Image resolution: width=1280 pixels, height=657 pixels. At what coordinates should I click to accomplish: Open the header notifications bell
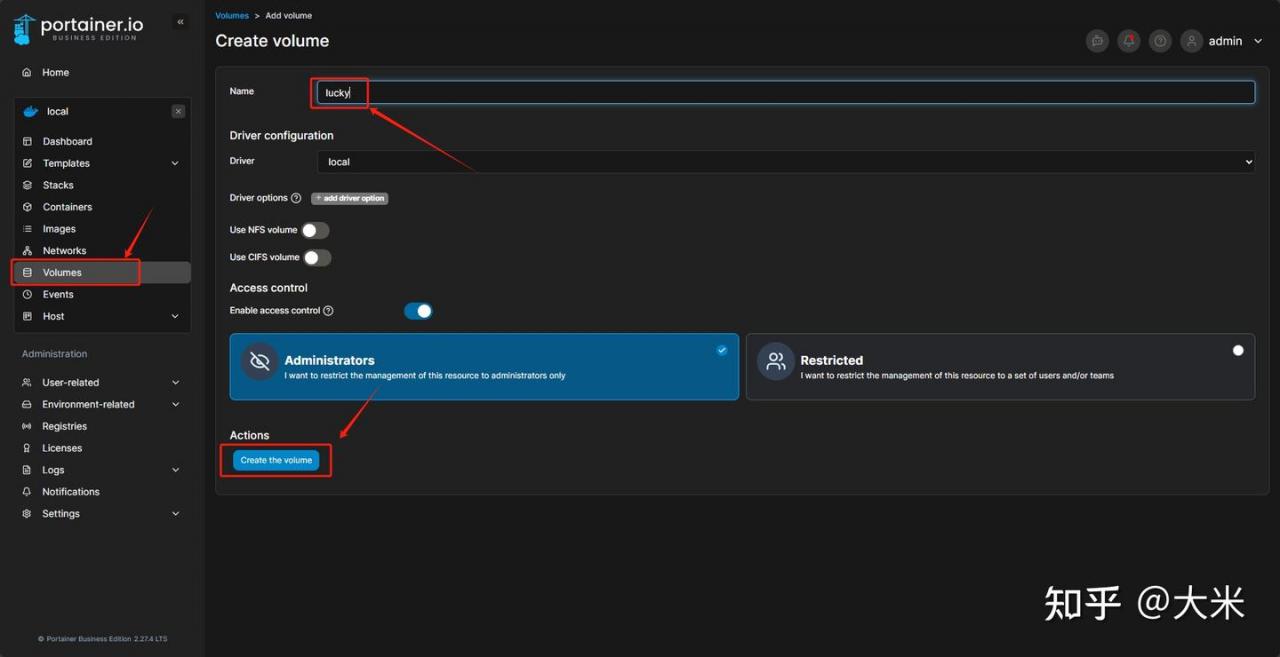coord(1129,41)
